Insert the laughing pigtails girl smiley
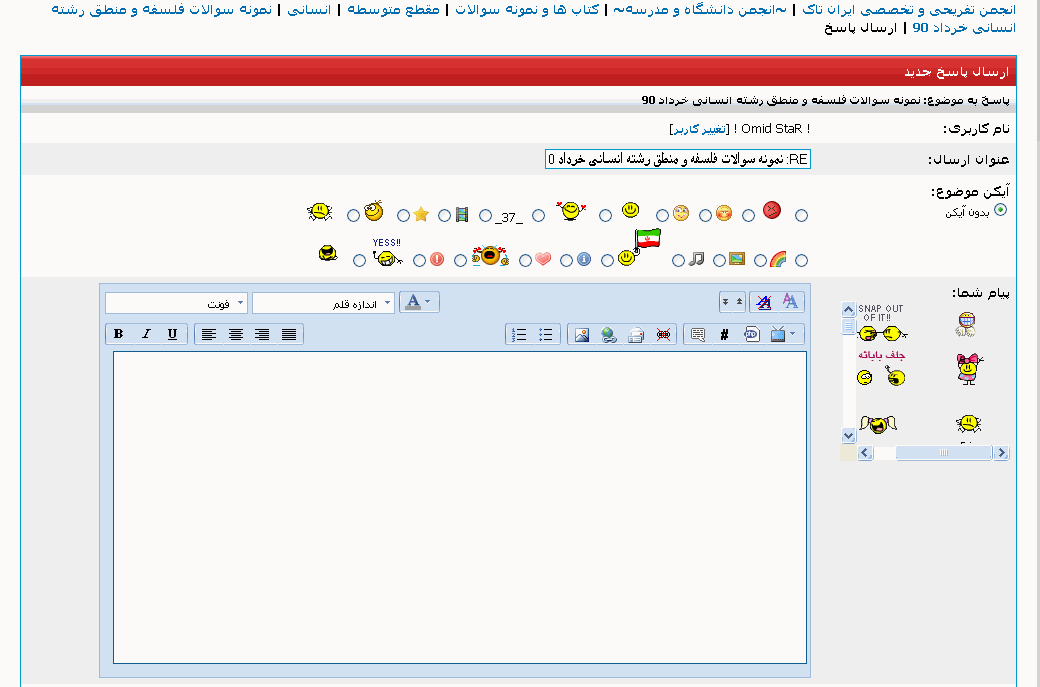 pyautogui.click(x=878, y=424)
